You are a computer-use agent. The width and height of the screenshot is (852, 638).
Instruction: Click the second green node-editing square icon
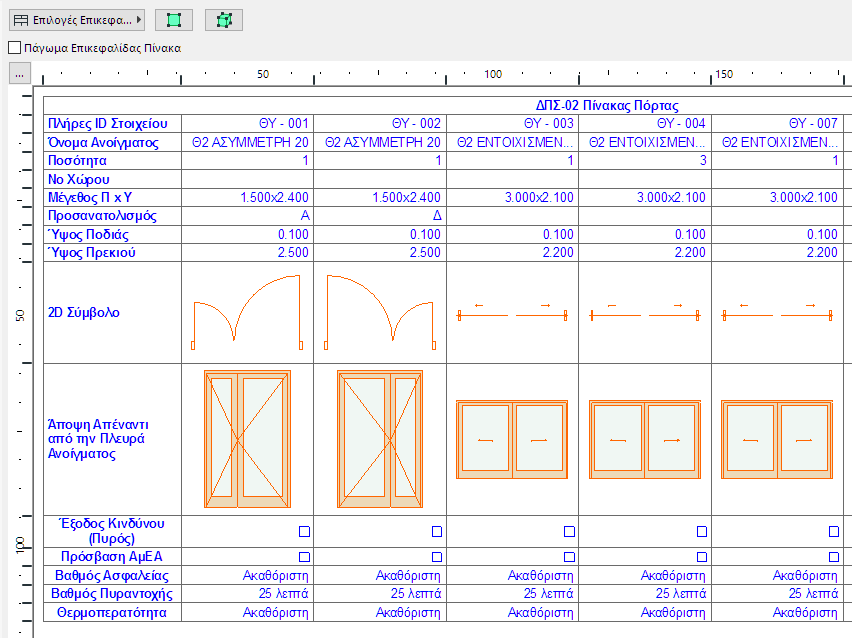tap(224, 18)
